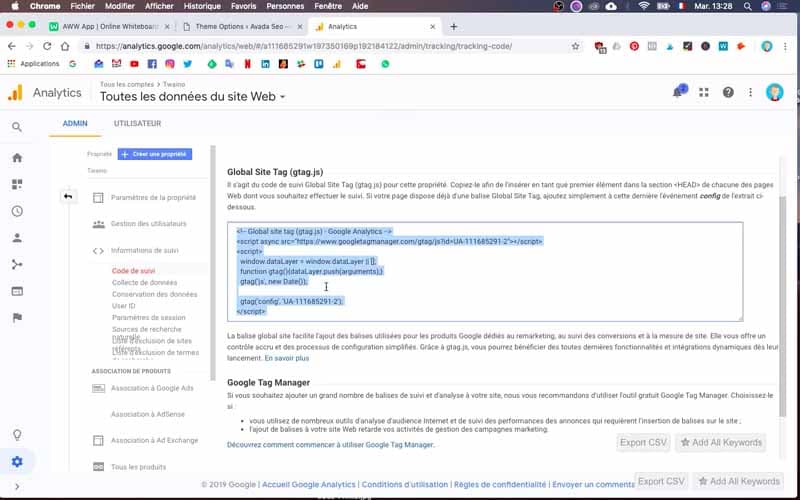The height and width of the screenshot is (500, 800).
Task: Select 'User ID' sub-item
Action: tap(123, 306)
